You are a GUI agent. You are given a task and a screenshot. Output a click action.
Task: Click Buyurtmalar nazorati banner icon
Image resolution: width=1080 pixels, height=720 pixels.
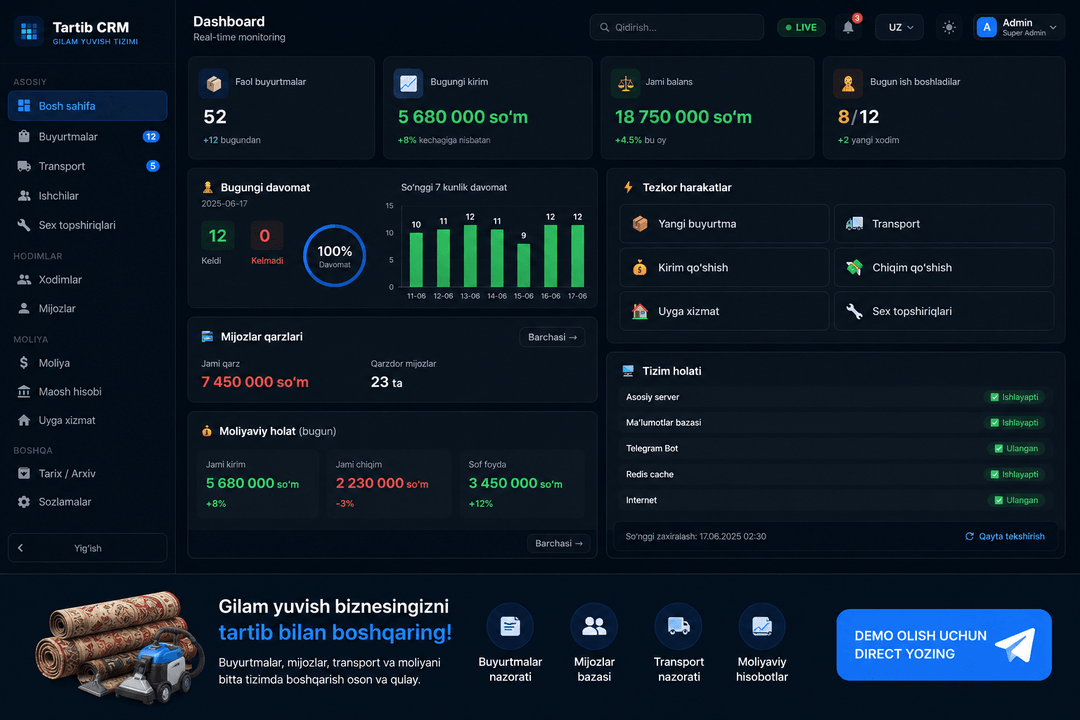click(510, 626)
